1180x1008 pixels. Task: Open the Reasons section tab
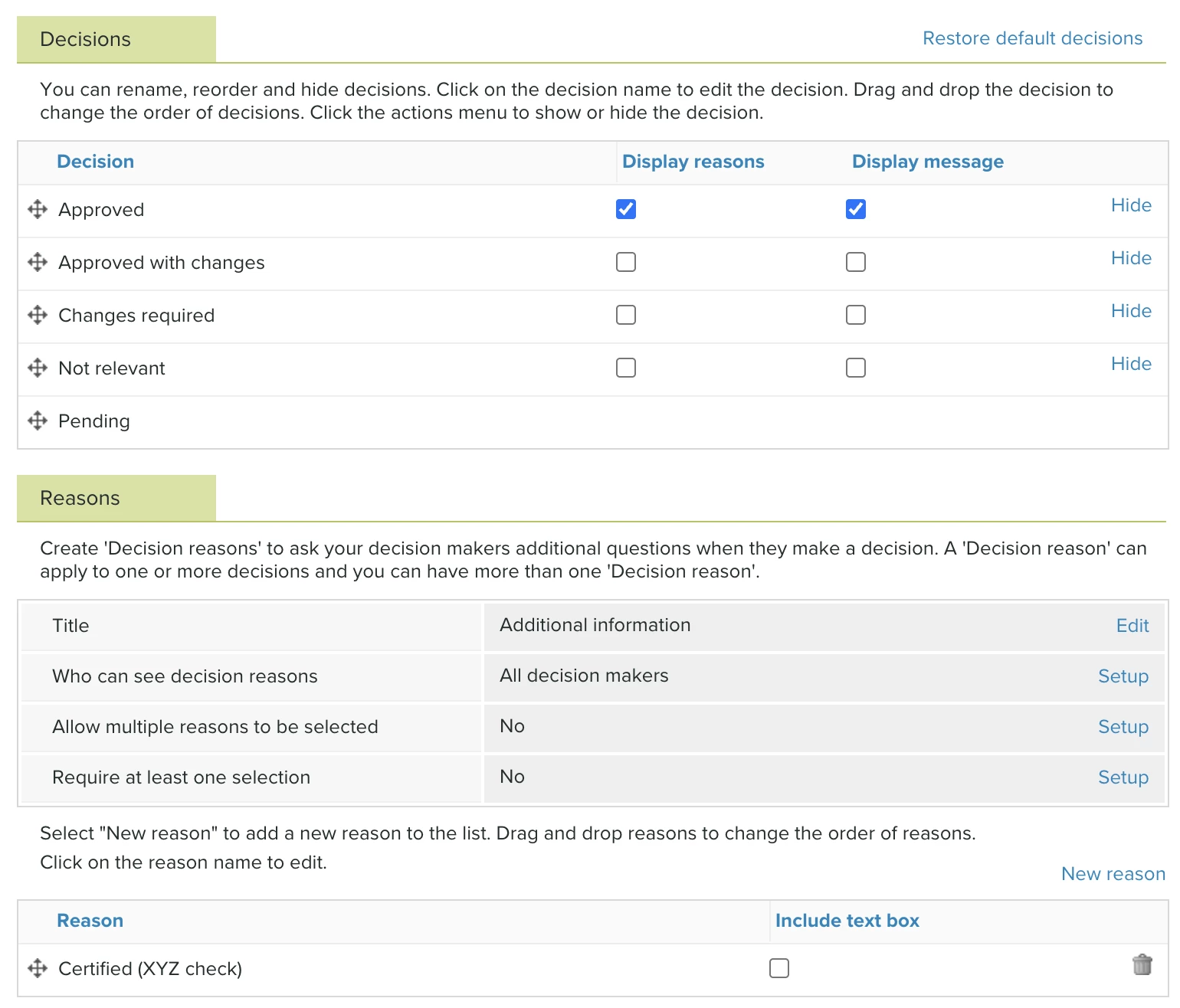pos(116,498)
